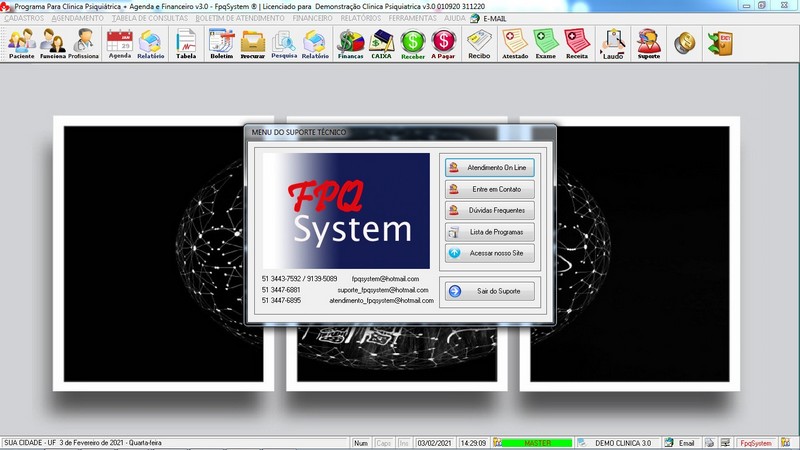Viewport: 800px width, 450px height.
Task: Click the Dúvidas Frequentes button
Action: point(490,210)
